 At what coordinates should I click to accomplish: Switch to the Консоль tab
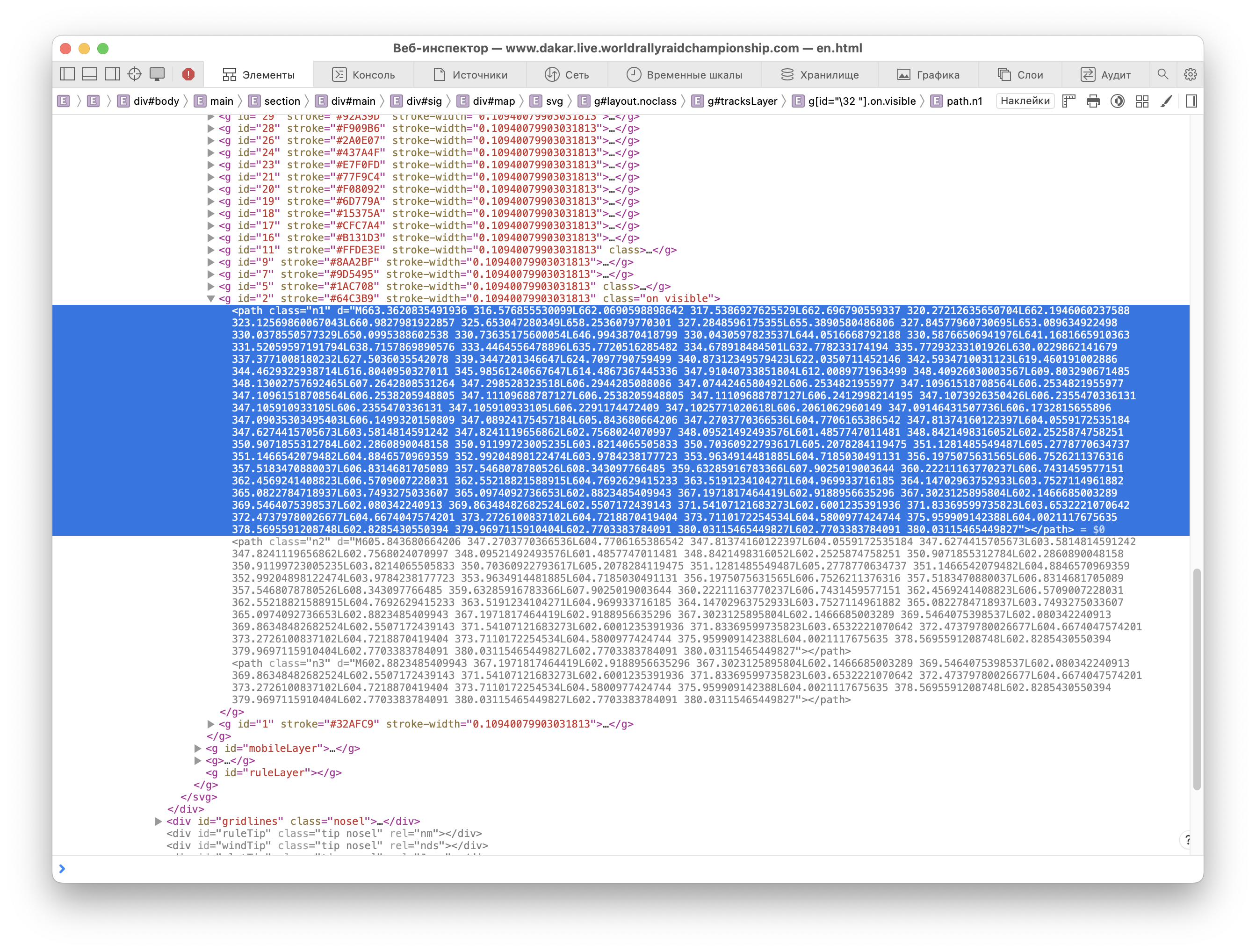(363, 74)
